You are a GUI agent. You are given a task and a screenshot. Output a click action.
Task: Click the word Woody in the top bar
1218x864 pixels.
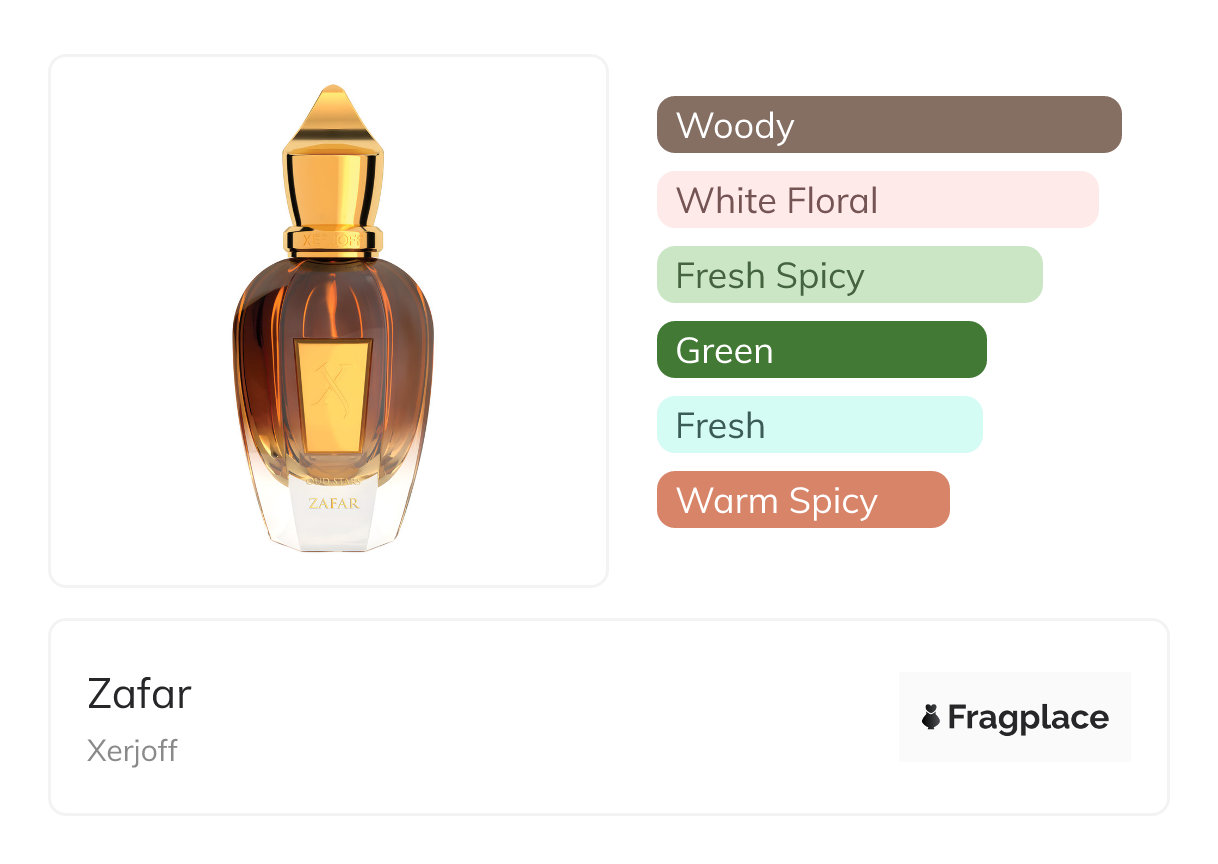[735, 125]
